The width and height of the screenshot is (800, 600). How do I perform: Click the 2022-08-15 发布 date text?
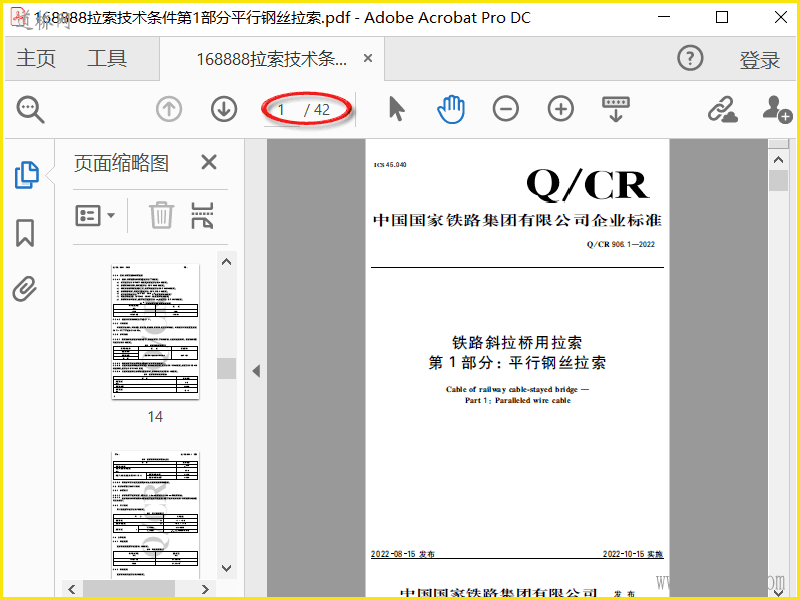tap(403, 554)
